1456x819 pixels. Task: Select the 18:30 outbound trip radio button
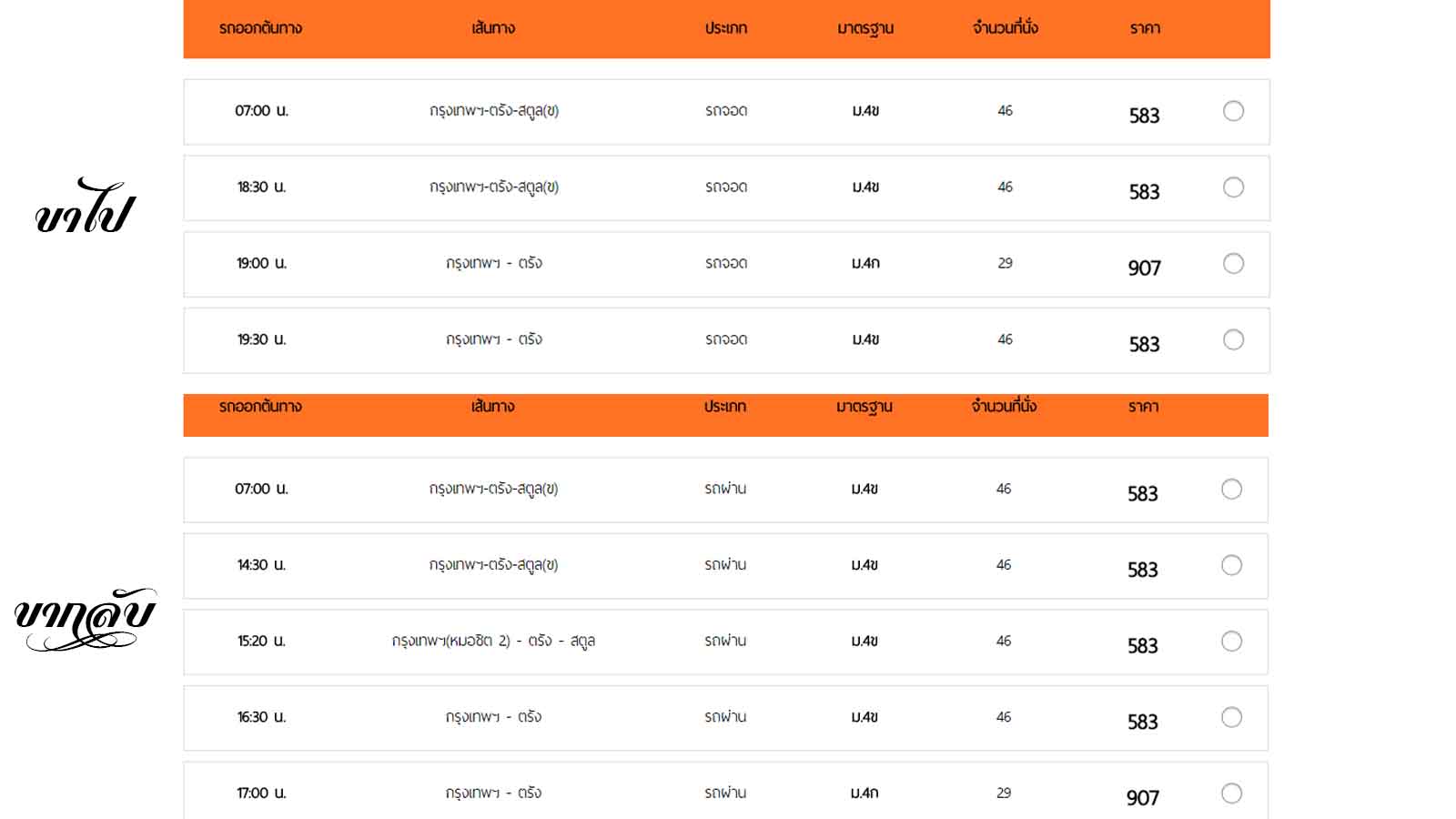(1233, 187)
